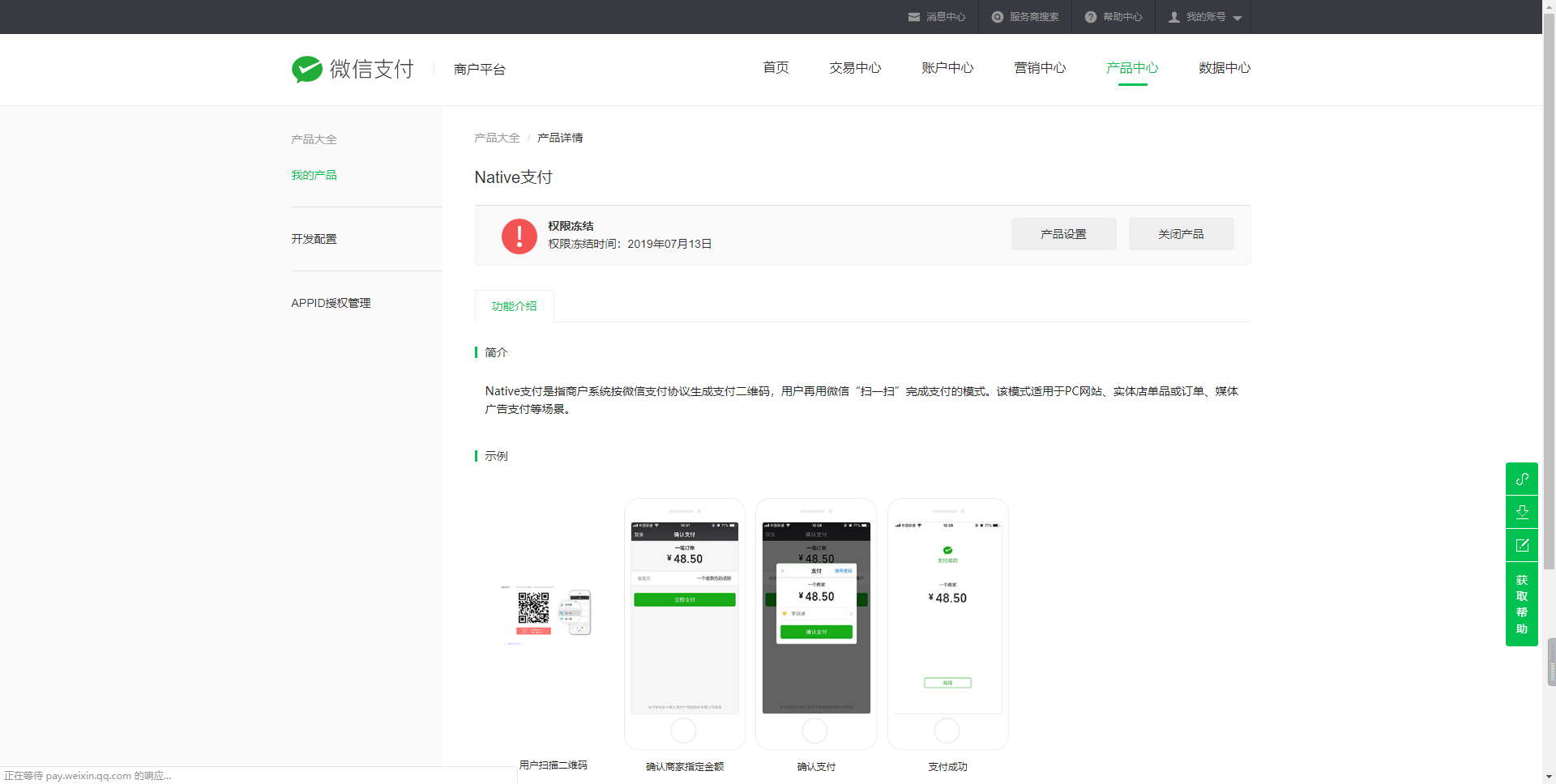Click the 产品大全 breadcrumb link
The height and width of the screenshot is (784, 1556).
[497, 138]
